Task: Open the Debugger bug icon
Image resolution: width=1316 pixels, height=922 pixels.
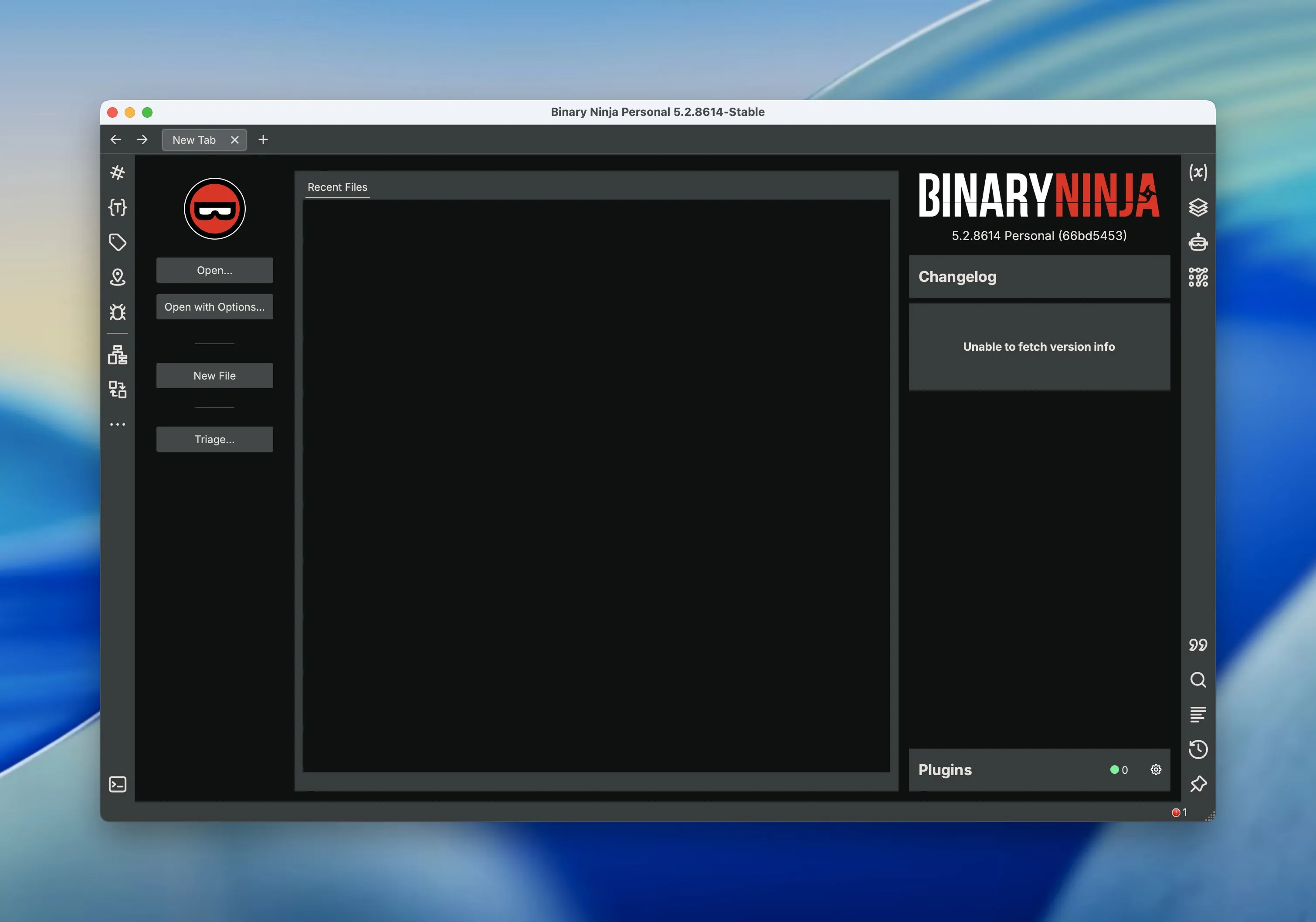Action: 118,312
